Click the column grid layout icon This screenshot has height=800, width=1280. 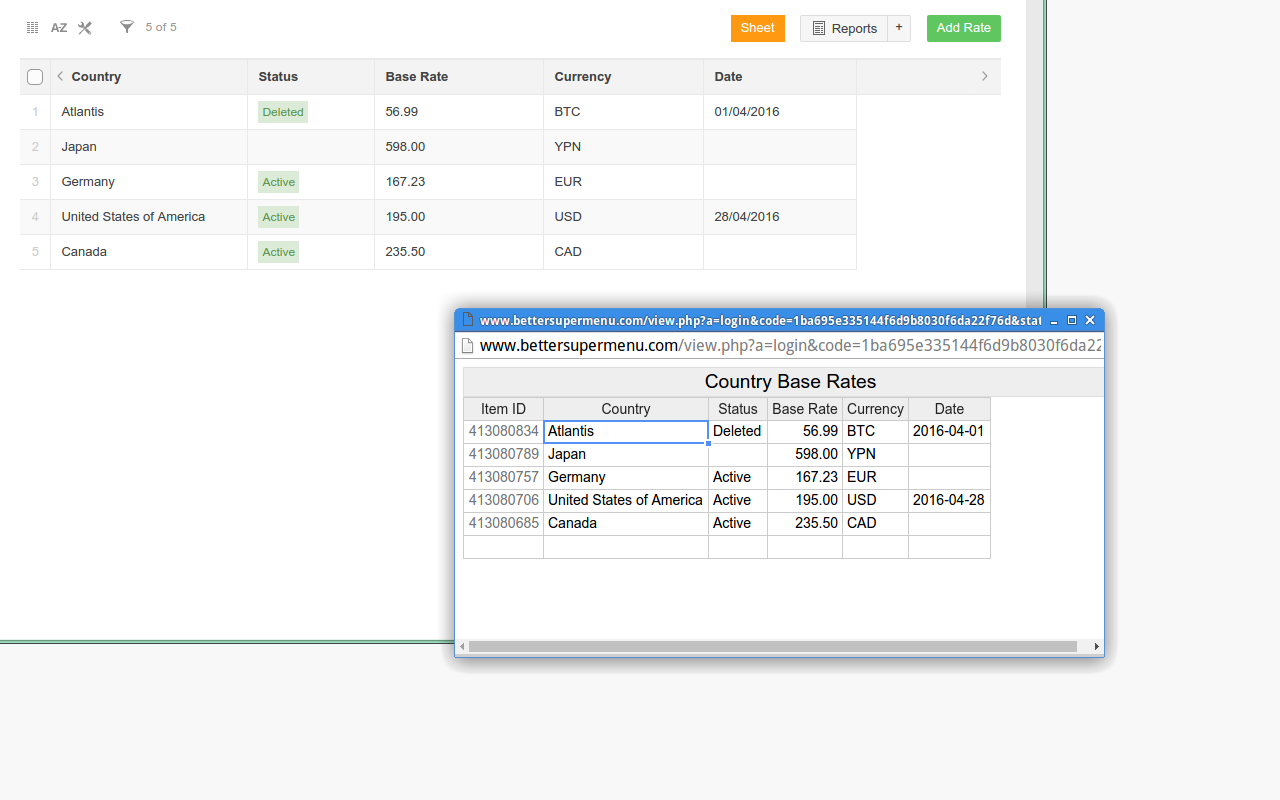click(32, 28)
